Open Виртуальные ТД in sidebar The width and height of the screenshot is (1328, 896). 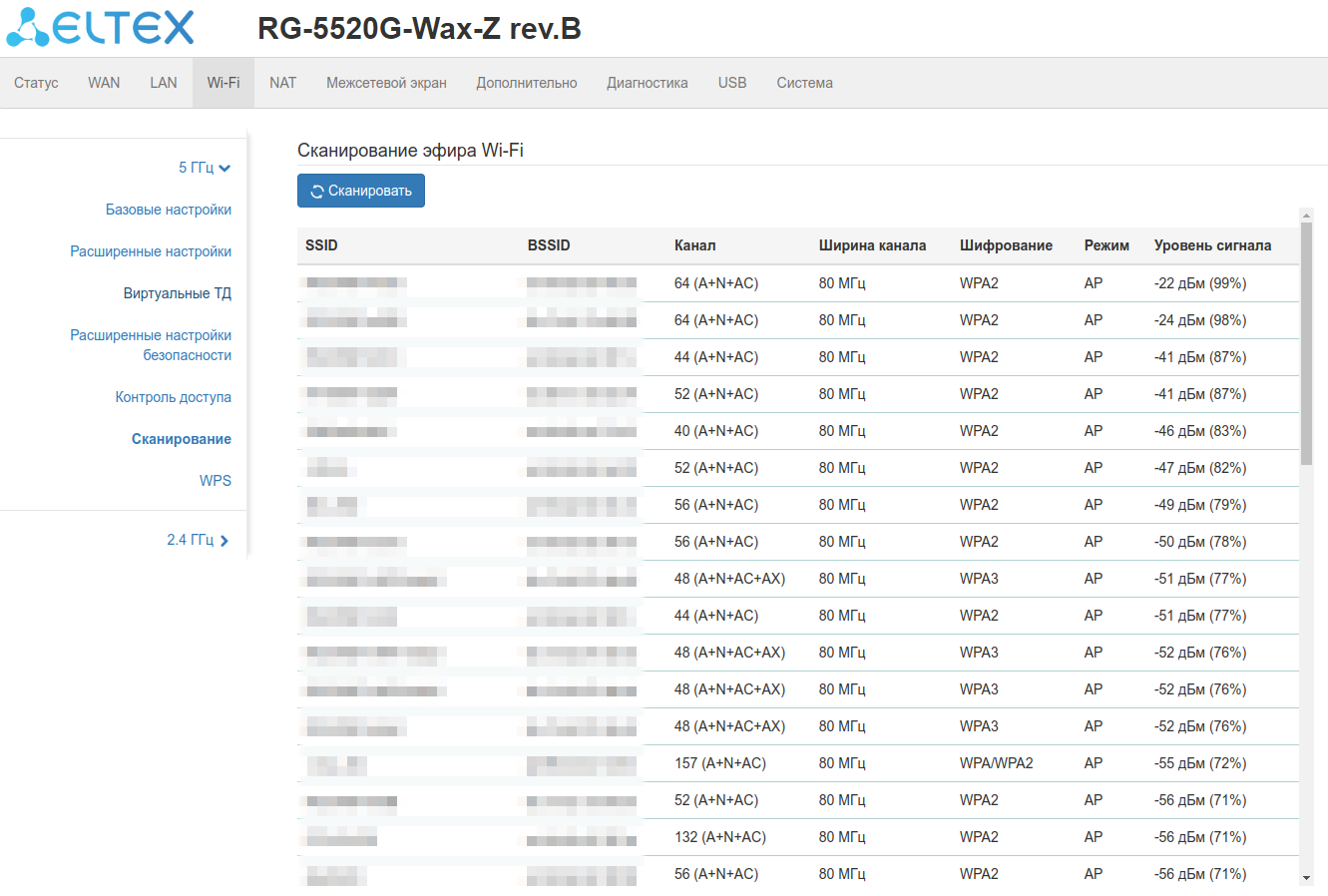pos(177,293)
